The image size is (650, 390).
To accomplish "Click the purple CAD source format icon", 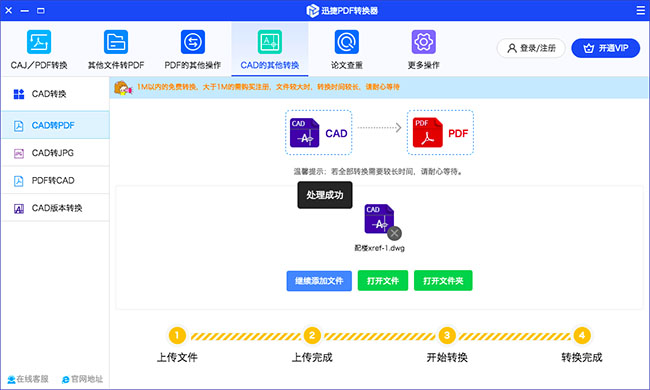I will pos(305,133).
